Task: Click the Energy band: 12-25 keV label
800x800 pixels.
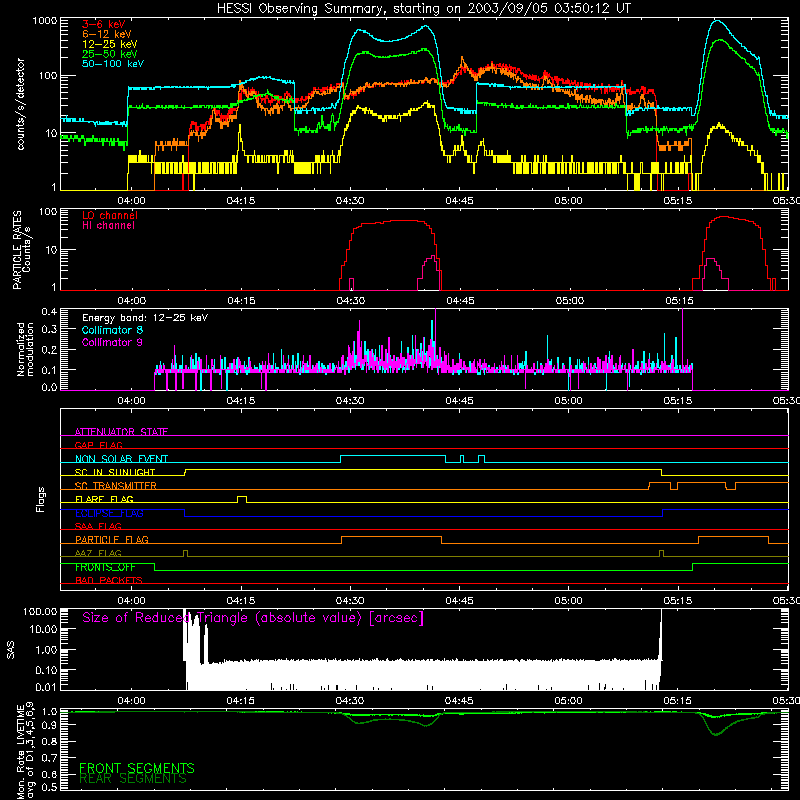Action: coord(145,318)
